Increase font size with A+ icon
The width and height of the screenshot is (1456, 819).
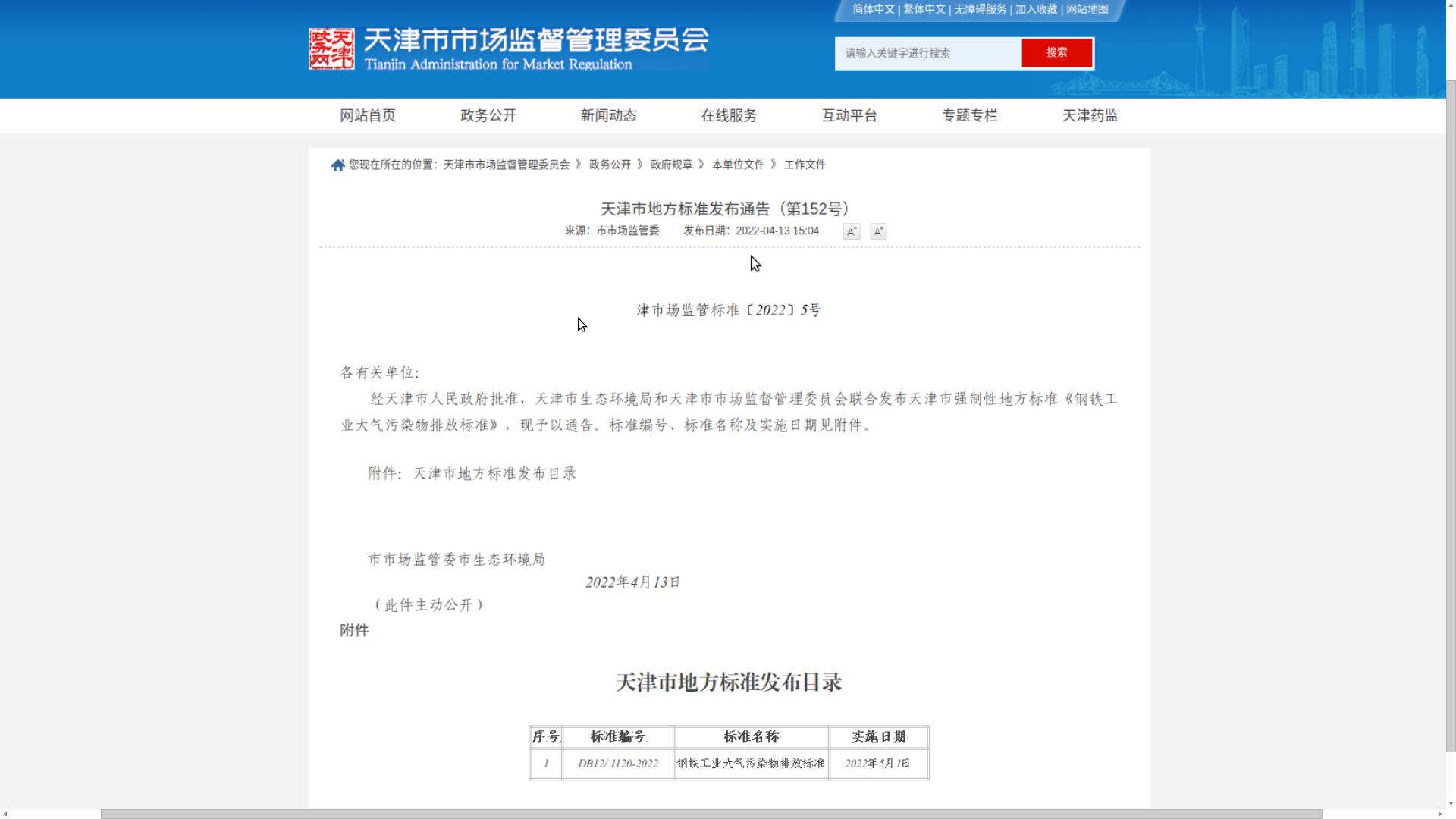878,232
